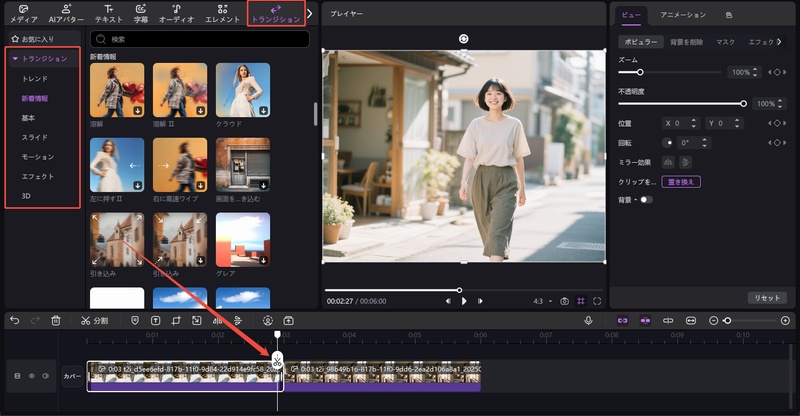Click the fit-timeline-to-window icon

coord(691,321)
